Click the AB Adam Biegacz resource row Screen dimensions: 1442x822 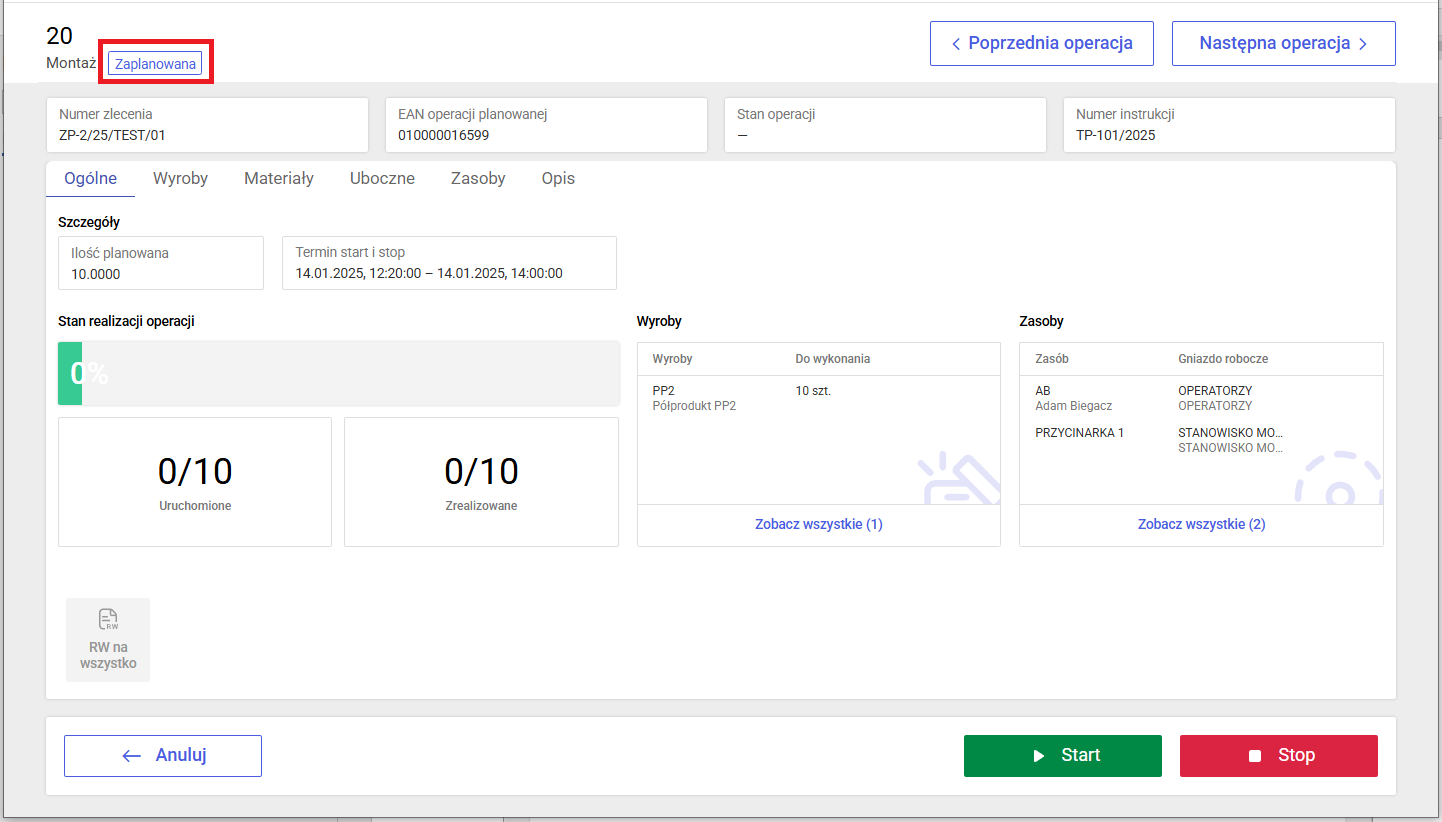pyautogui.click(x=1201, y=398)
